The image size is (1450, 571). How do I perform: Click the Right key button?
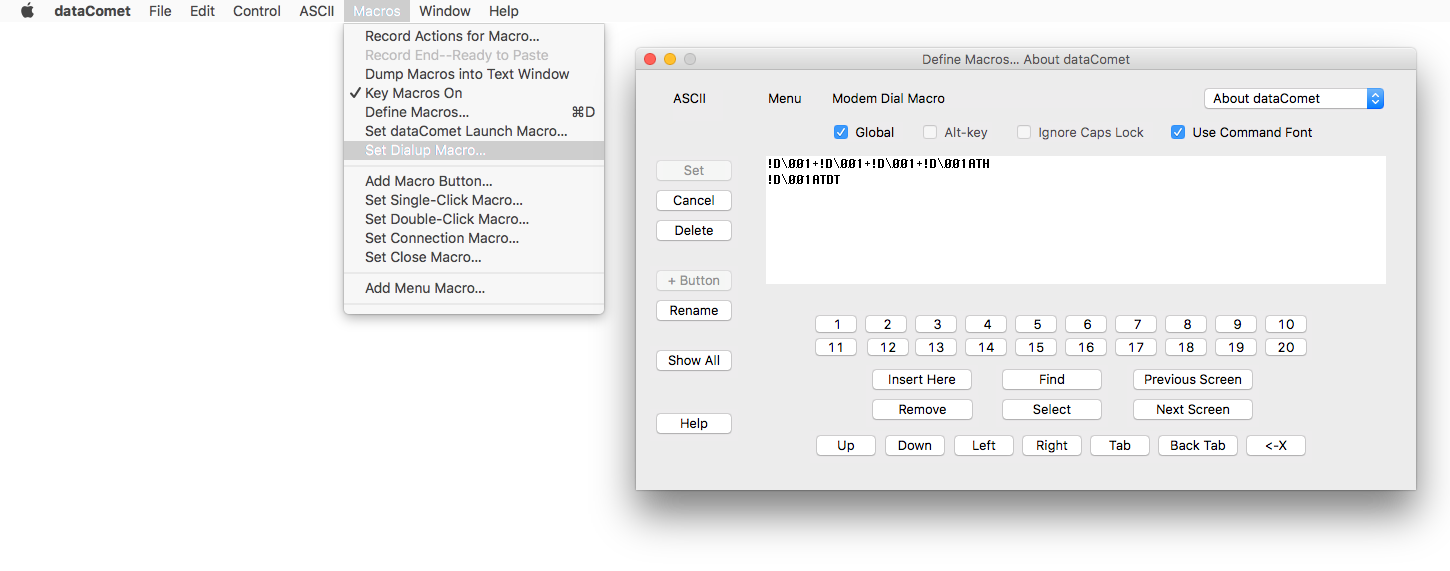tap(1052, 445)
